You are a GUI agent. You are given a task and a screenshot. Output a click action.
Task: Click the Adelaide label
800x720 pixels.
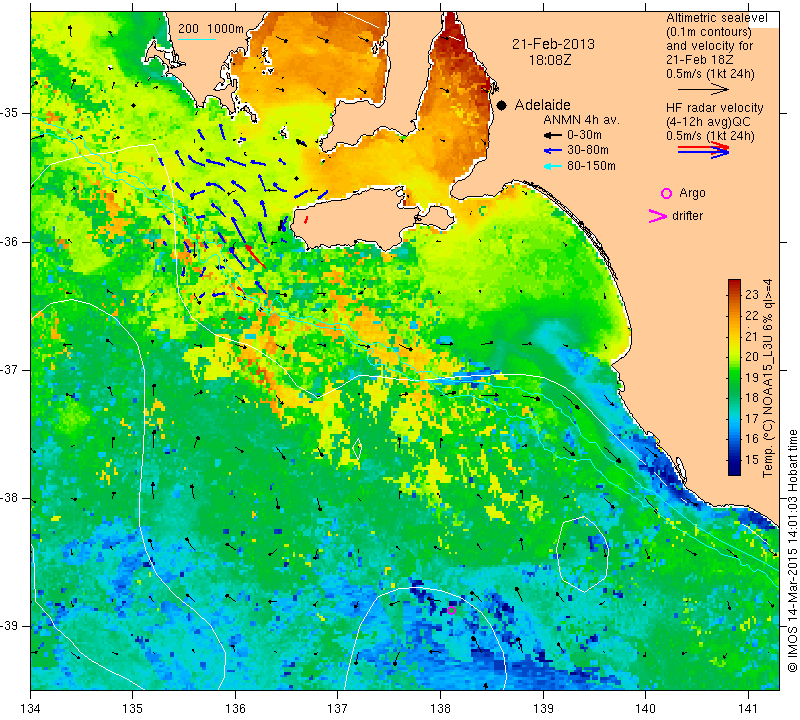coord(542,105)
